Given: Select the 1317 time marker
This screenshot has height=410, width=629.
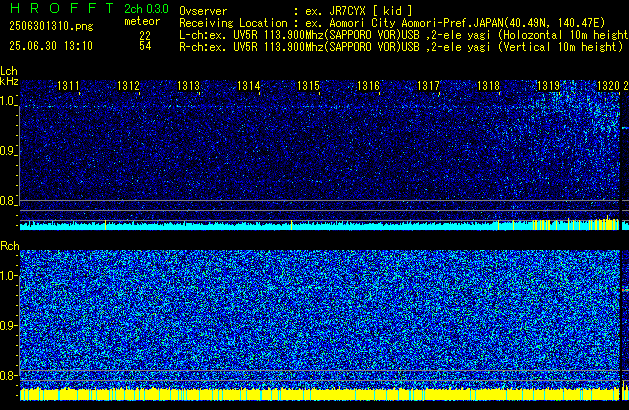Looking at the screenshot, I should click(428, 86).
